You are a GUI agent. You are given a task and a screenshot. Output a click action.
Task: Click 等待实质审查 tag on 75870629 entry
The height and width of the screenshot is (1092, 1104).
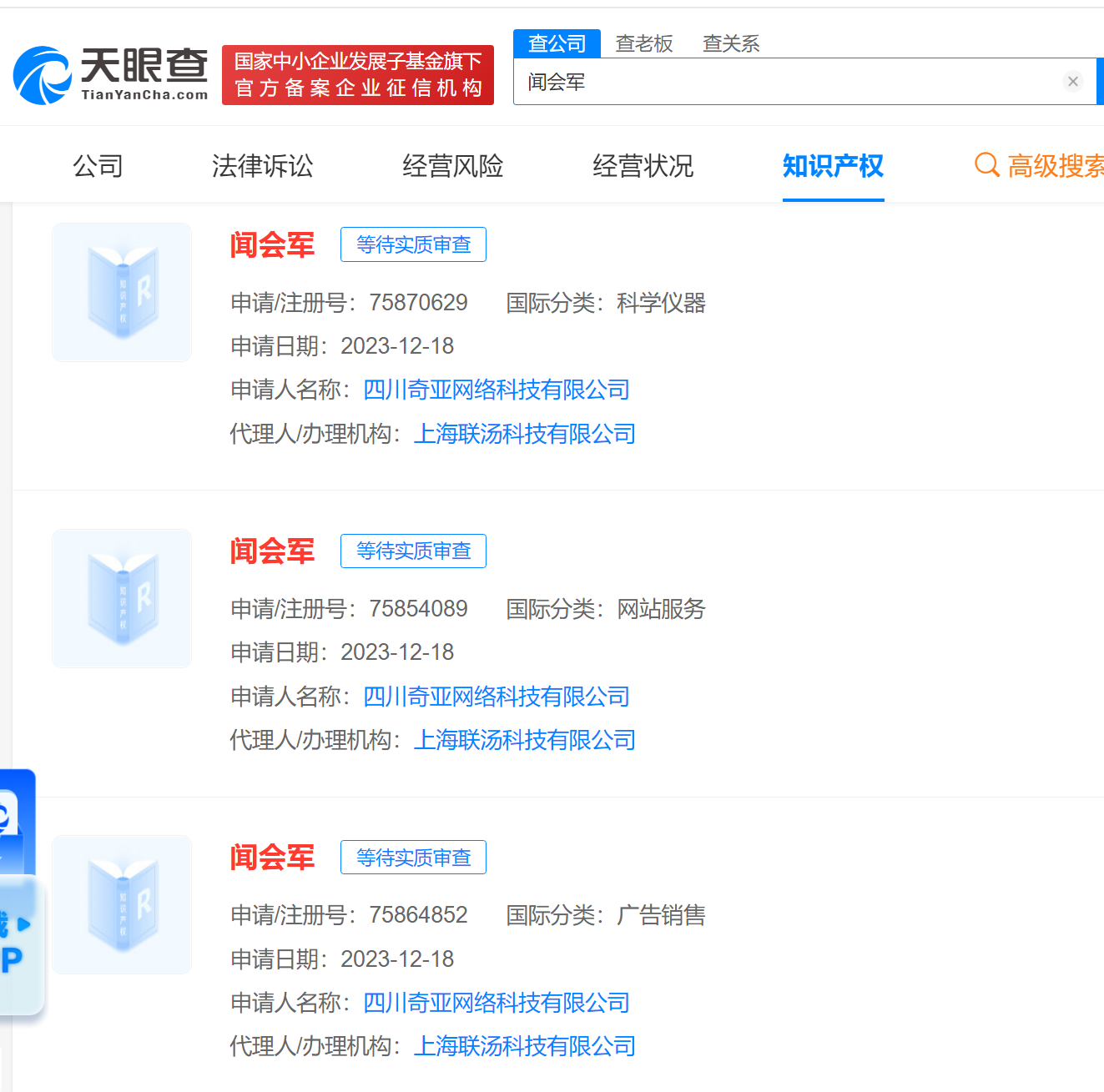click(x=413, y=244)
